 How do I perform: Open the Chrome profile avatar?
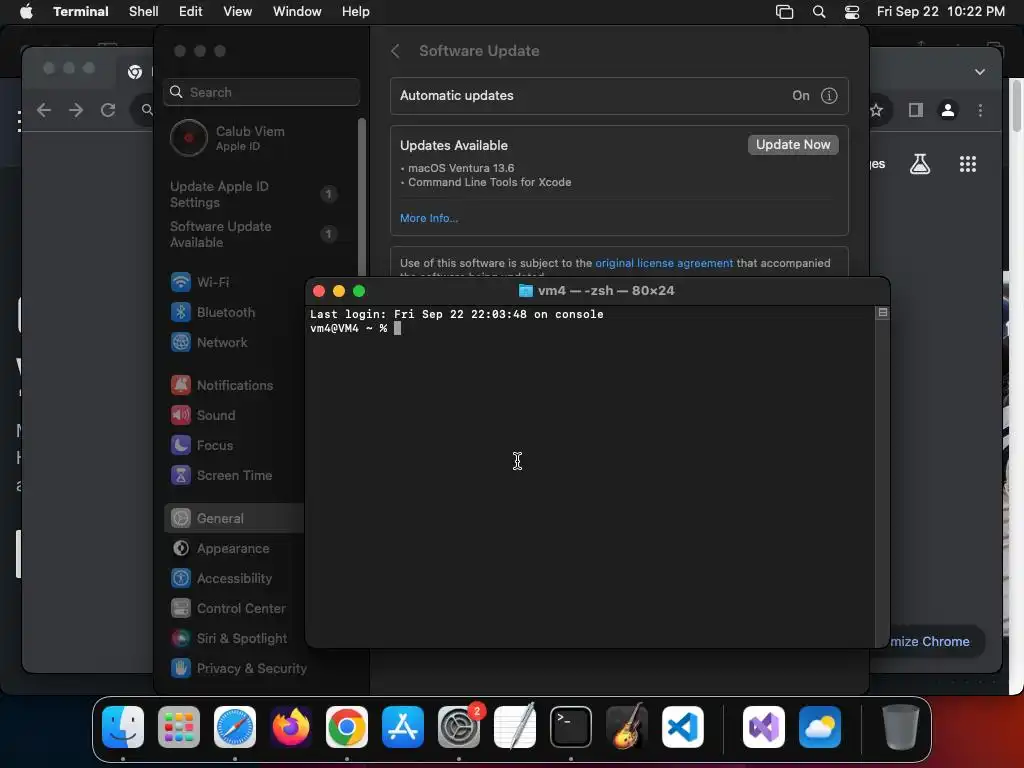pyautogui.click(x=948, y=110)
